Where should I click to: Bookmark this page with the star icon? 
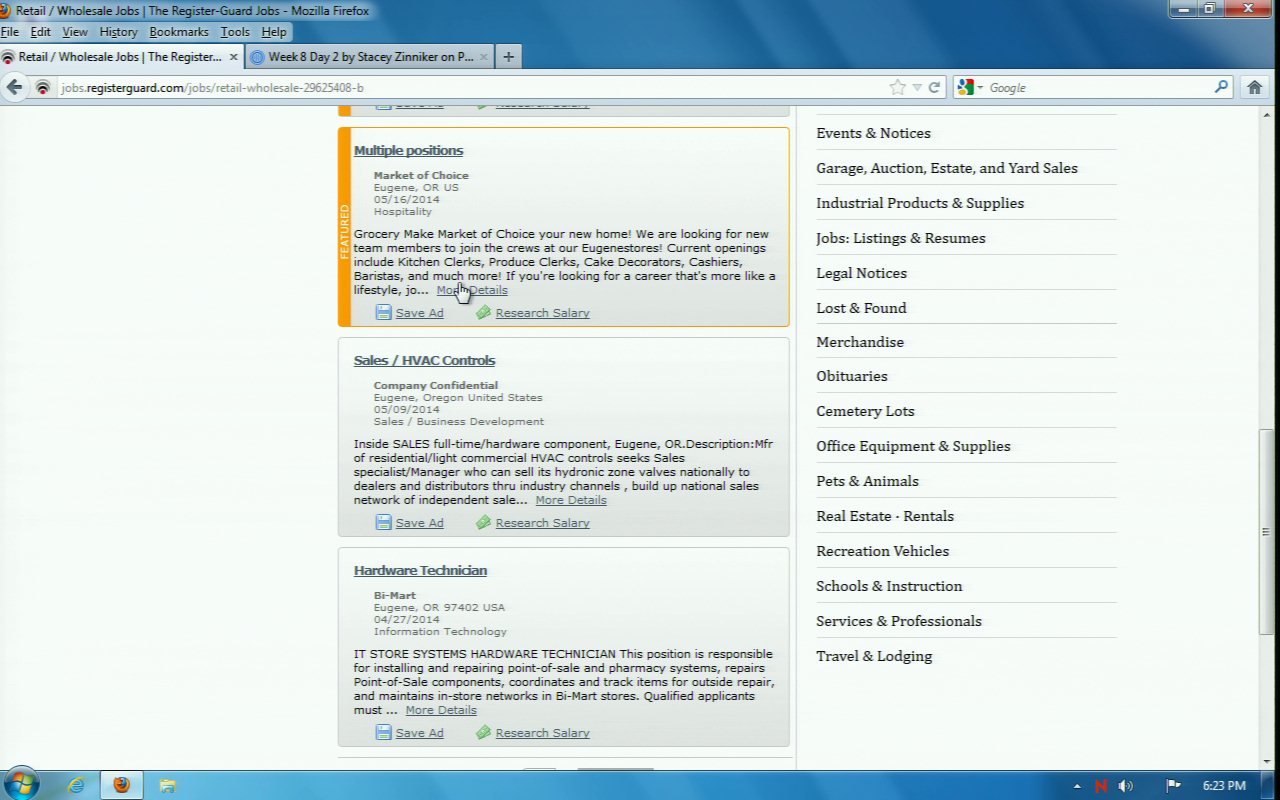[897, 87]
